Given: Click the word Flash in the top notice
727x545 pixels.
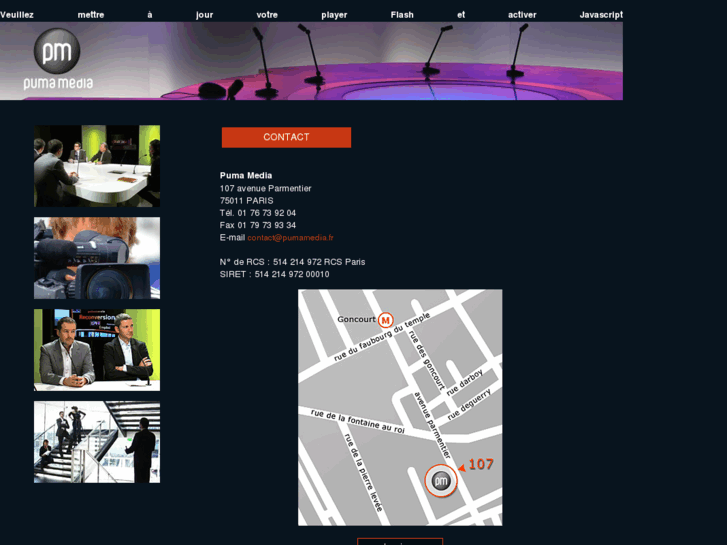Looking at the screenshot, I should [402, 15].
